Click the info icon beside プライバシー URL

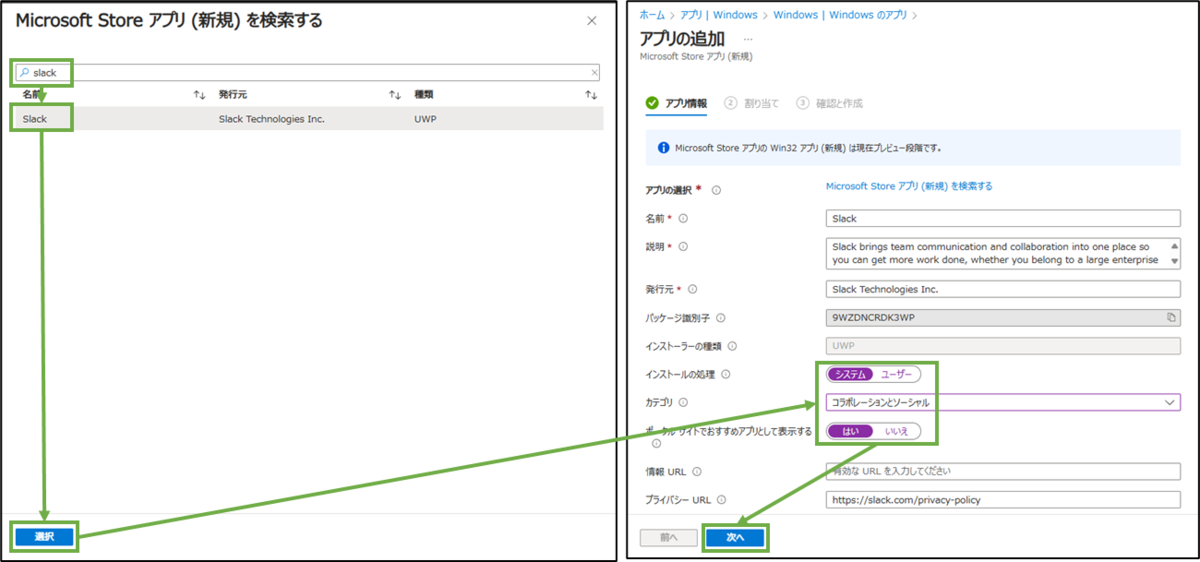[720, 500]
